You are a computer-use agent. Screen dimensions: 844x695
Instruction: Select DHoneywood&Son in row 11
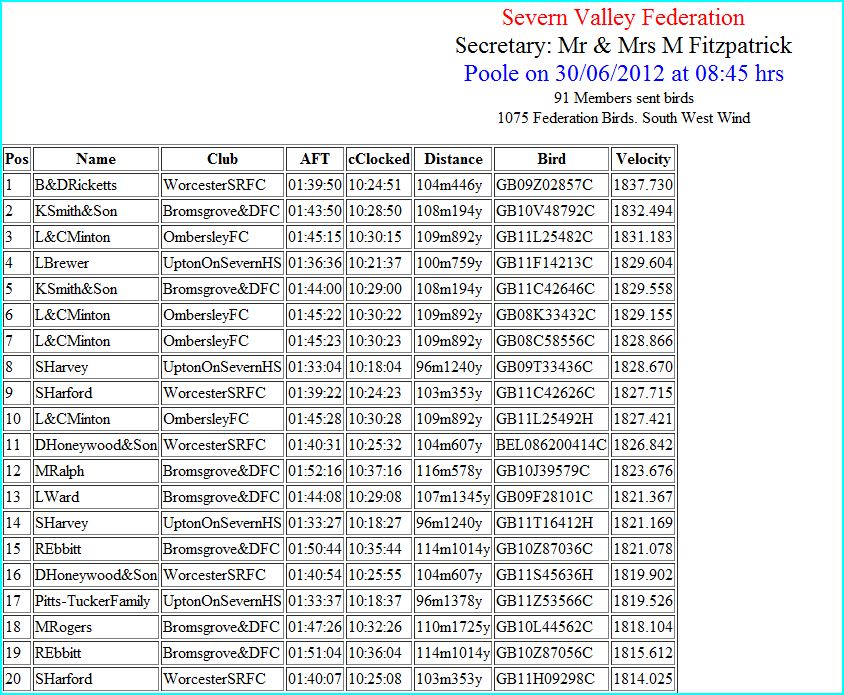click(96, 445)
